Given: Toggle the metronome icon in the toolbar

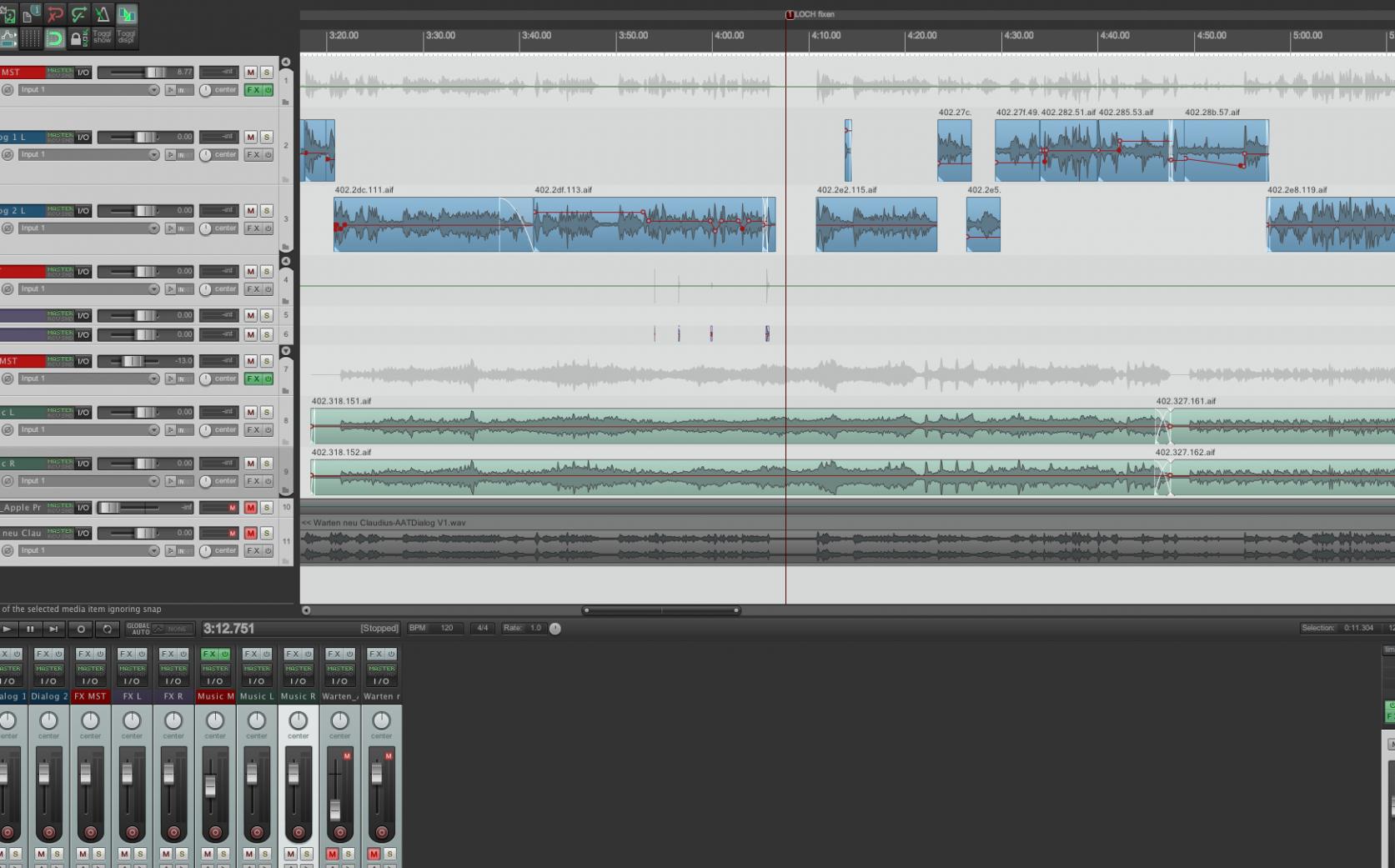Looking at the screenshot, I should (102, 14).
